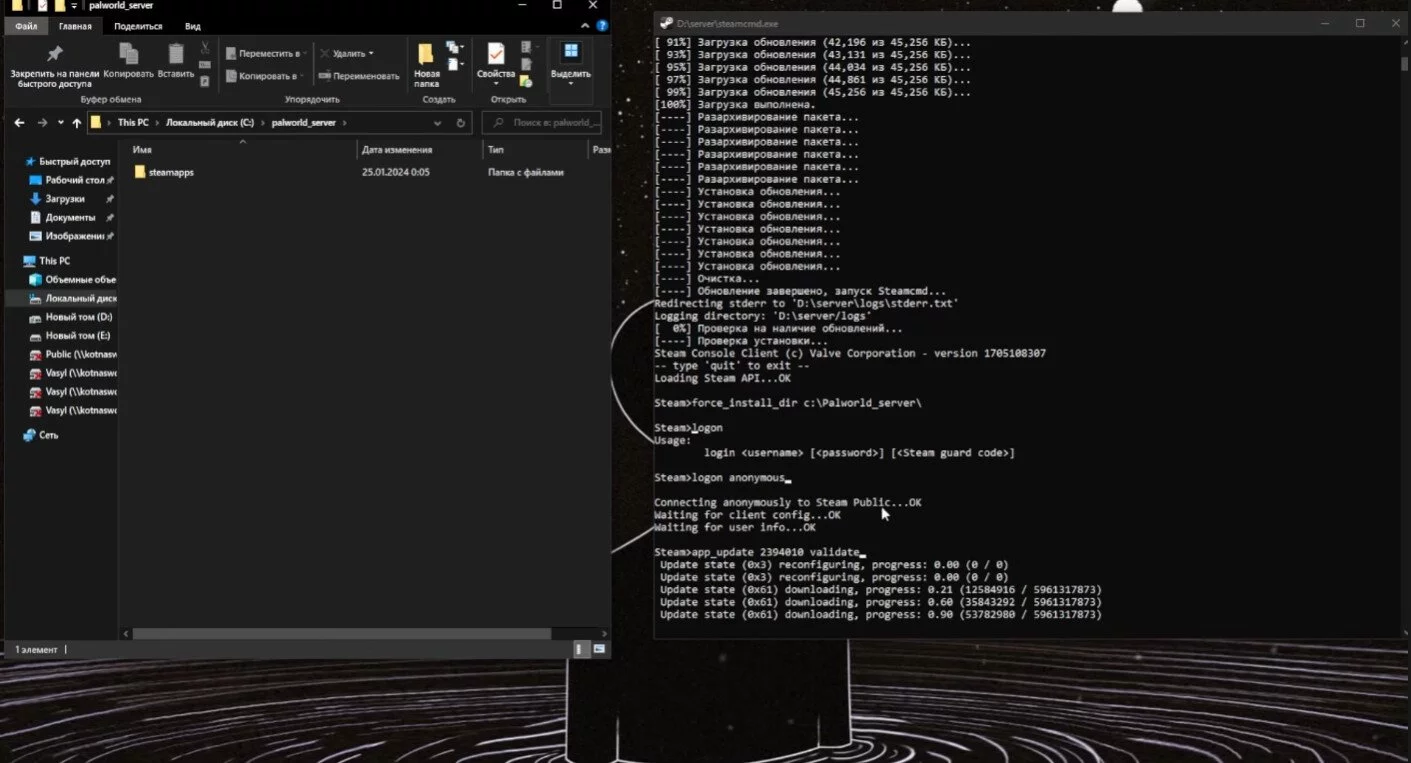Open the Поделиться ribbon tab
1411x763 pixels.
[138, 26]
